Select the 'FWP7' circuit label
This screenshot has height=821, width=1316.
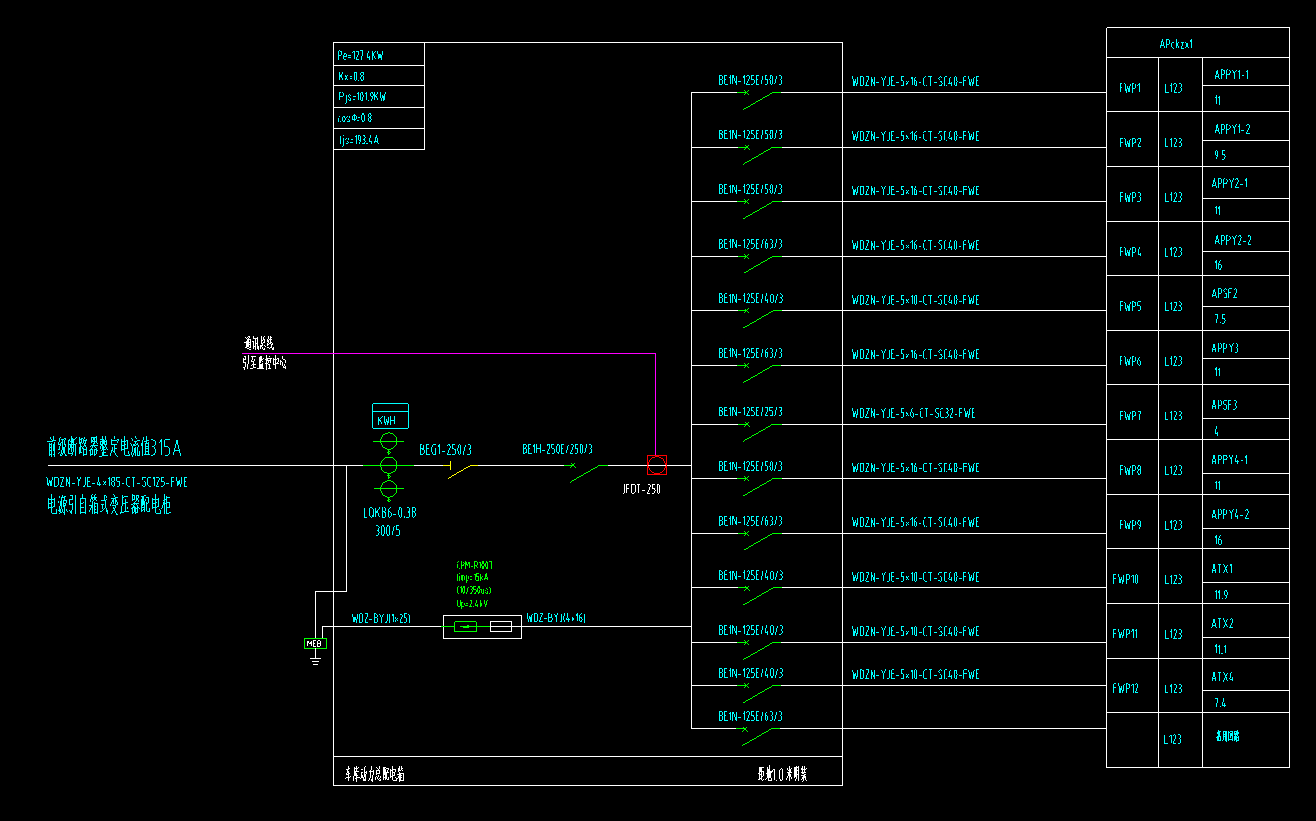[1130, 416]
